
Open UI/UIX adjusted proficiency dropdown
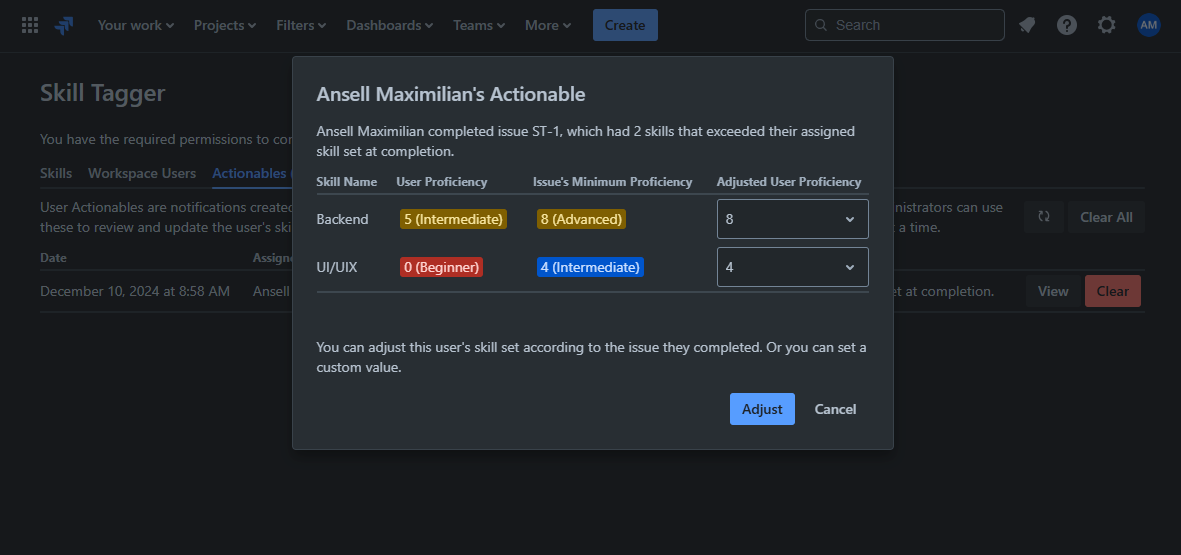pos(792,267)
